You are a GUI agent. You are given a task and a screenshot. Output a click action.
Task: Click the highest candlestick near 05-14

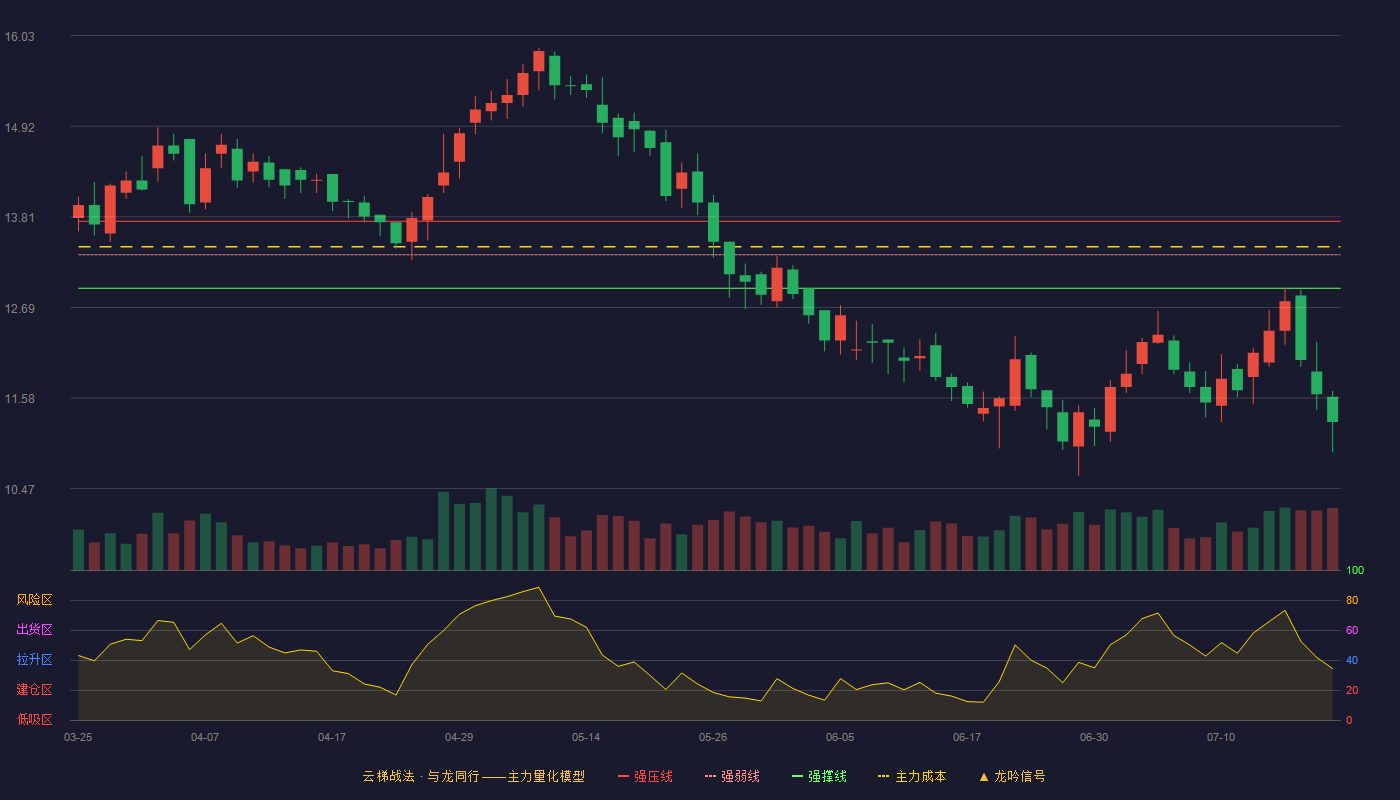pyautogui.click(x=539, y=62)
